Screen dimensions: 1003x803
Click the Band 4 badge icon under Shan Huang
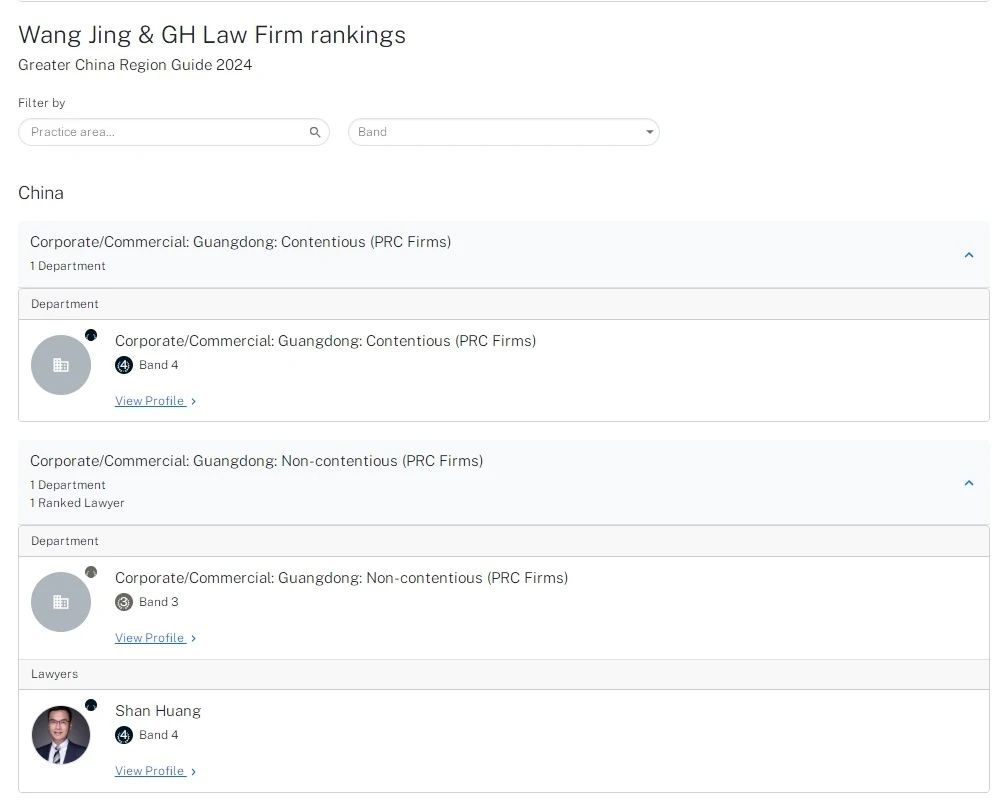click(x=123, y=735)
